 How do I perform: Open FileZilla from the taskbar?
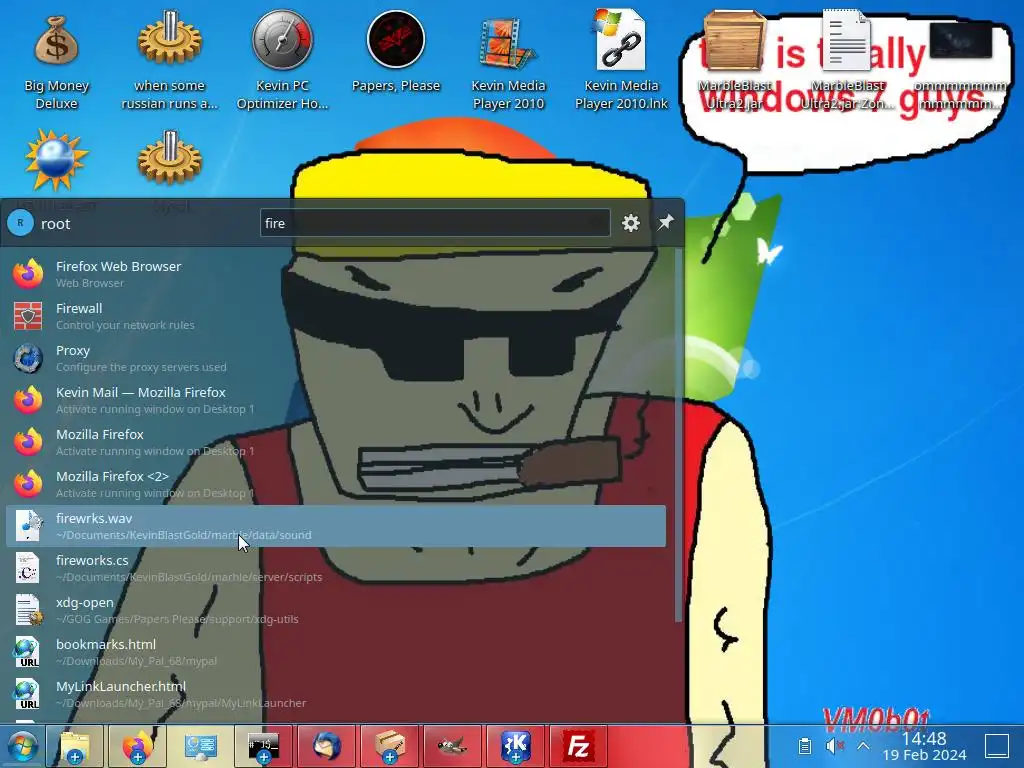tap(578, 746)
